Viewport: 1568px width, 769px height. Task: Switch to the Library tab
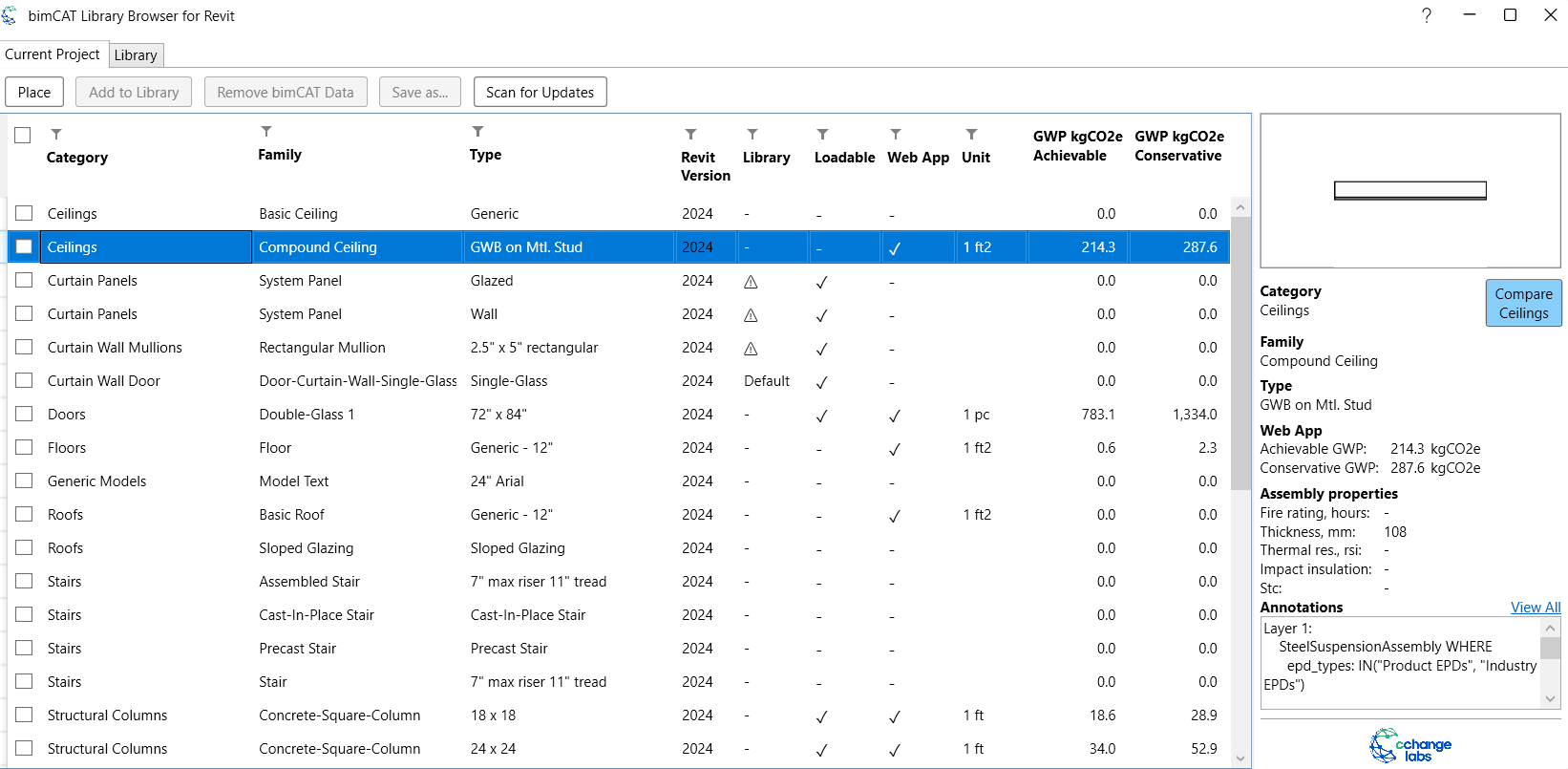[x=136, y=55]
